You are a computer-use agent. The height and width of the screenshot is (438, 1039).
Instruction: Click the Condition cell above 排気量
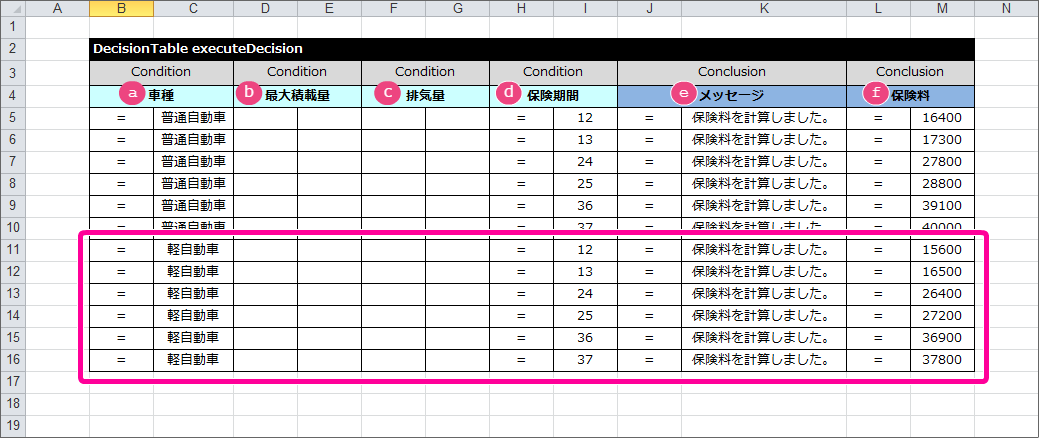425,72
